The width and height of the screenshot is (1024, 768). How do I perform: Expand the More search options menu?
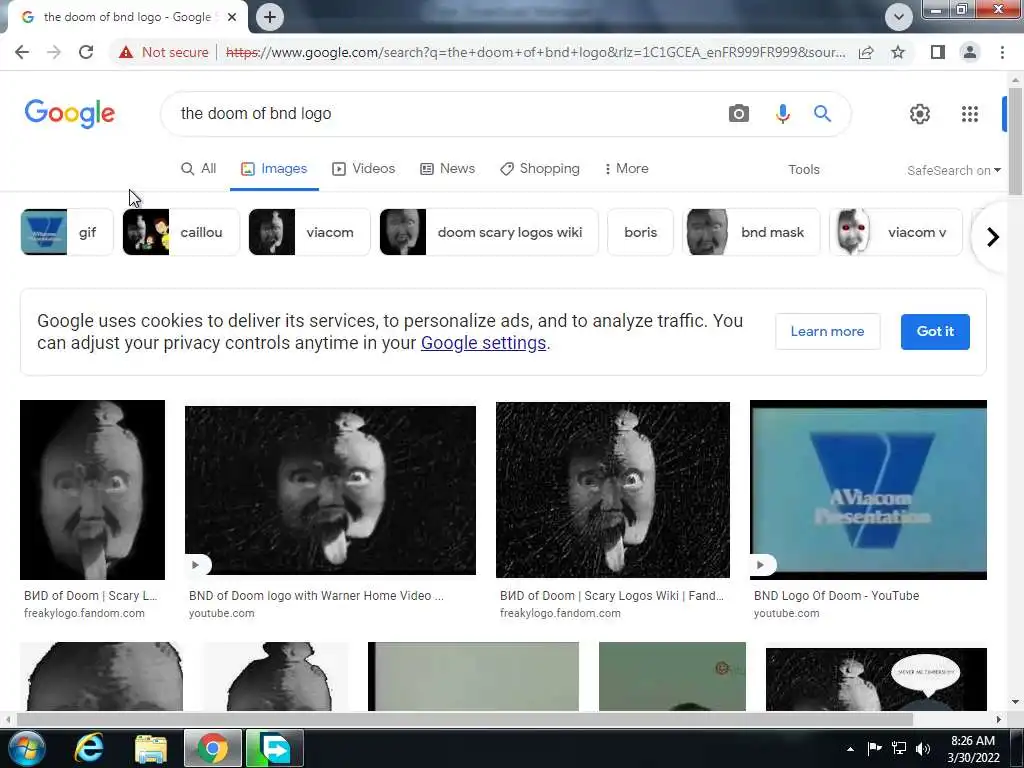626,168
